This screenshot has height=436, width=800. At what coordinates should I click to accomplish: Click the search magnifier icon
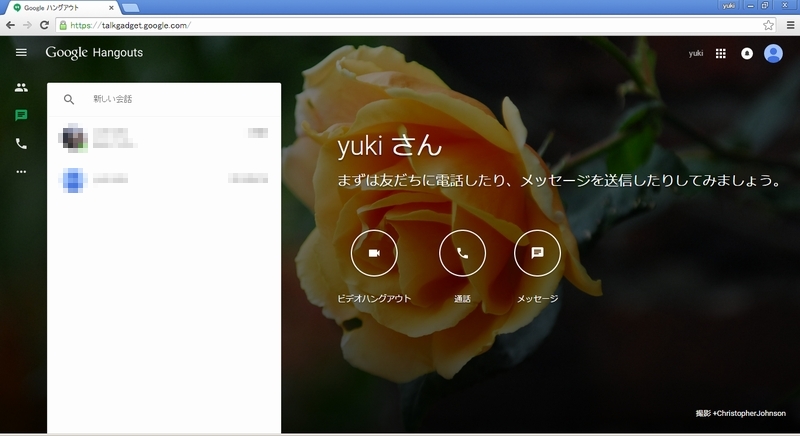click(69, 99)
